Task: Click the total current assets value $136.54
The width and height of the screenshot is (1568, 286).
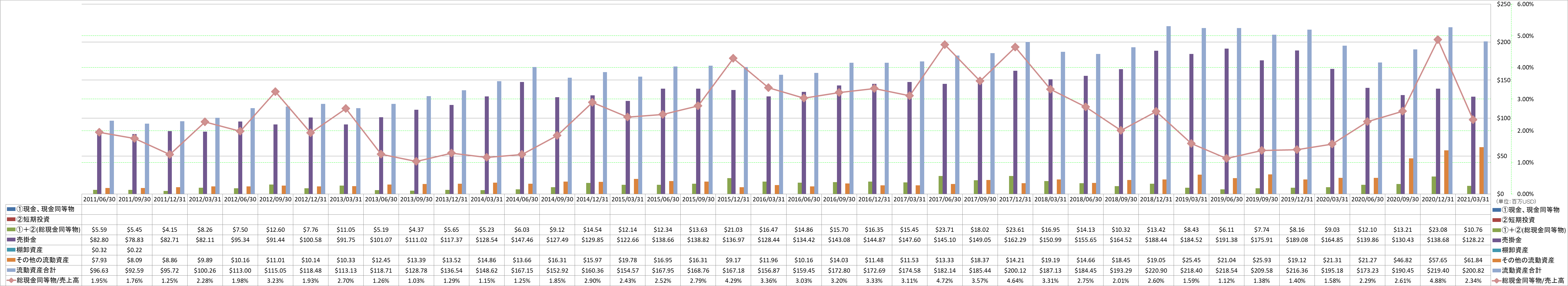Action: [x=452, y=271]
